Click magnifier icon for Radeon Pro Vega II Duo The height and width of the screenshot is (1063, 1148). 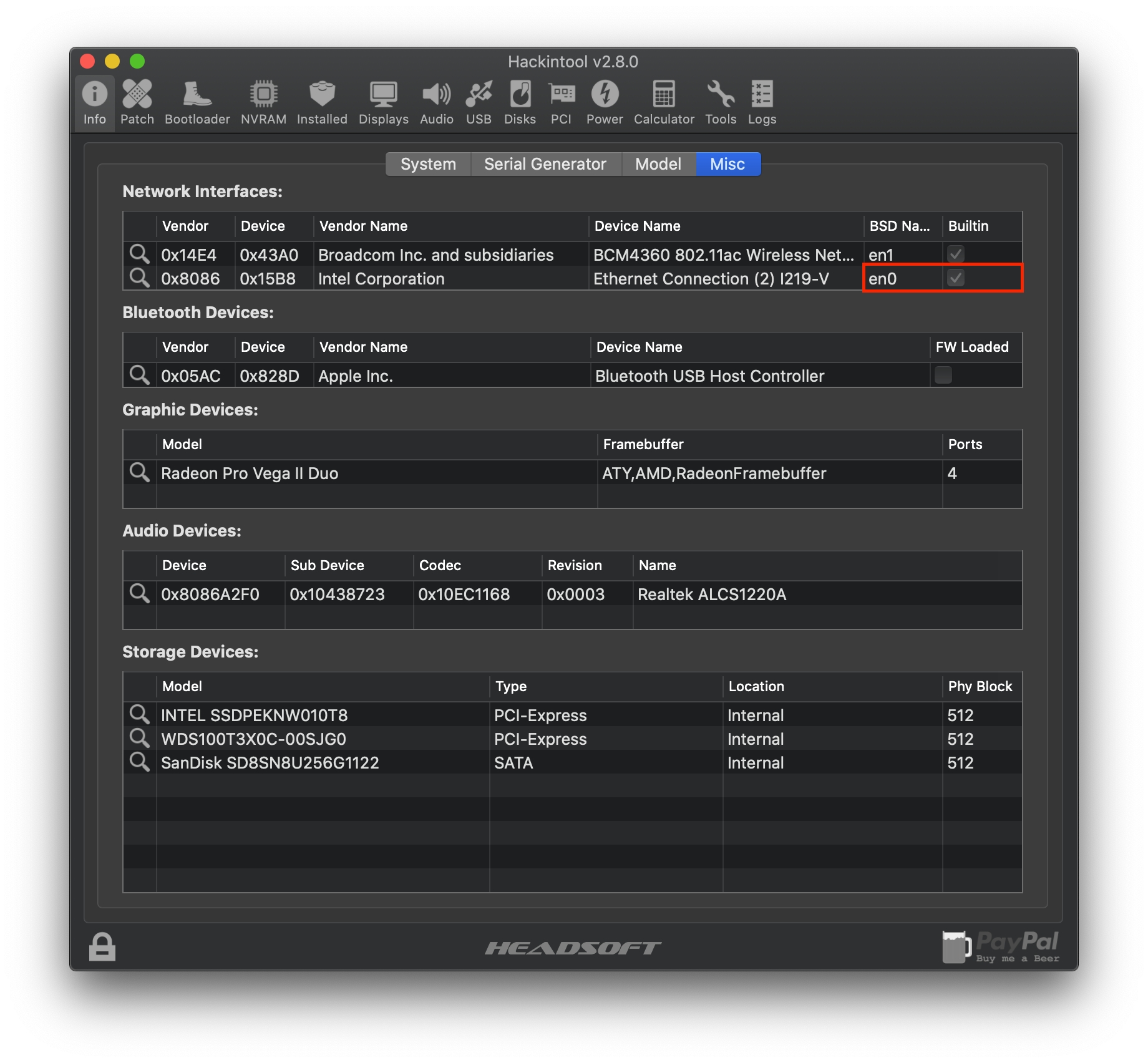pyautogui.click(x=139, y=472)
